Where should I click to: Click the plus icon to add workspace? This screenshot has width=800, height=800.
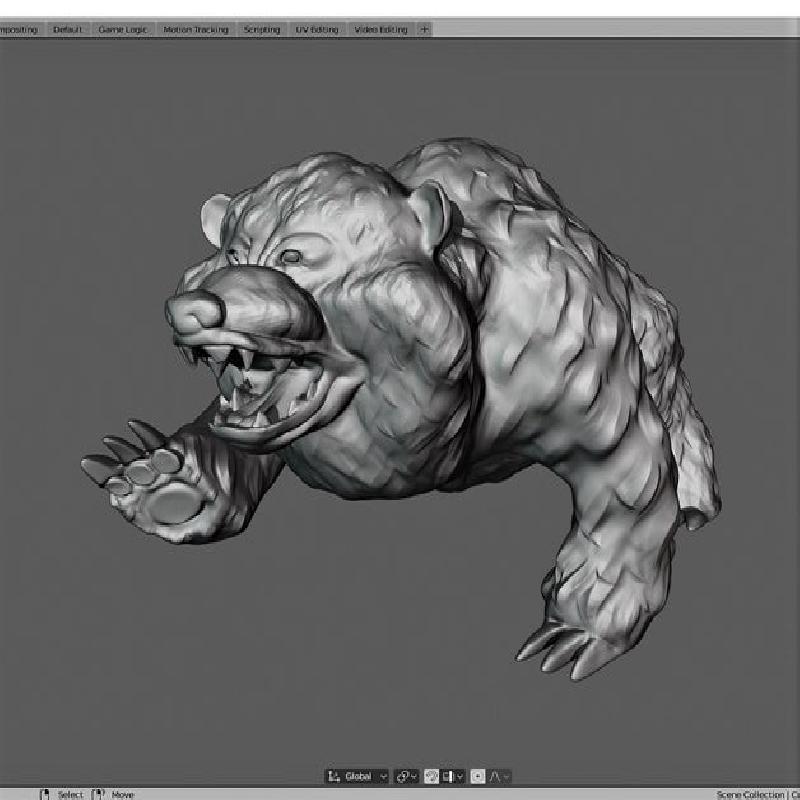pyautogui.click(x=424, y=30)
